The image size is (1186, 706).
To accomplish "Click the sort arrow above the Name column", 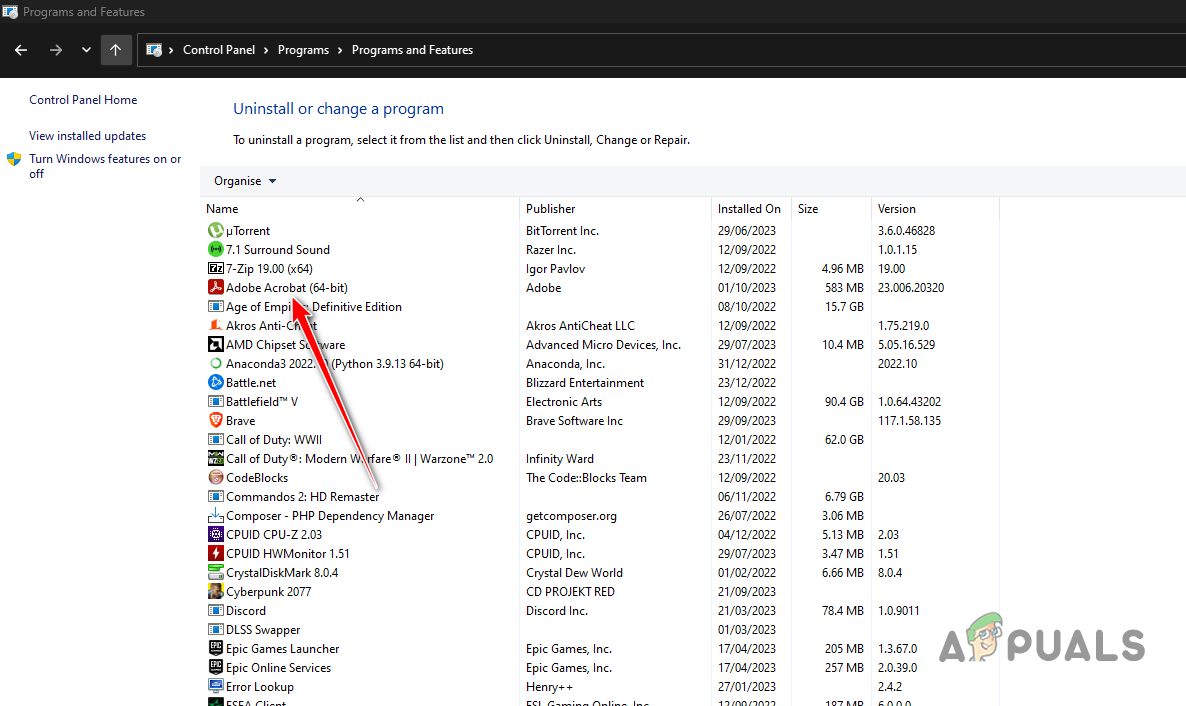I will pyautogui.click(x=360, y=198).
